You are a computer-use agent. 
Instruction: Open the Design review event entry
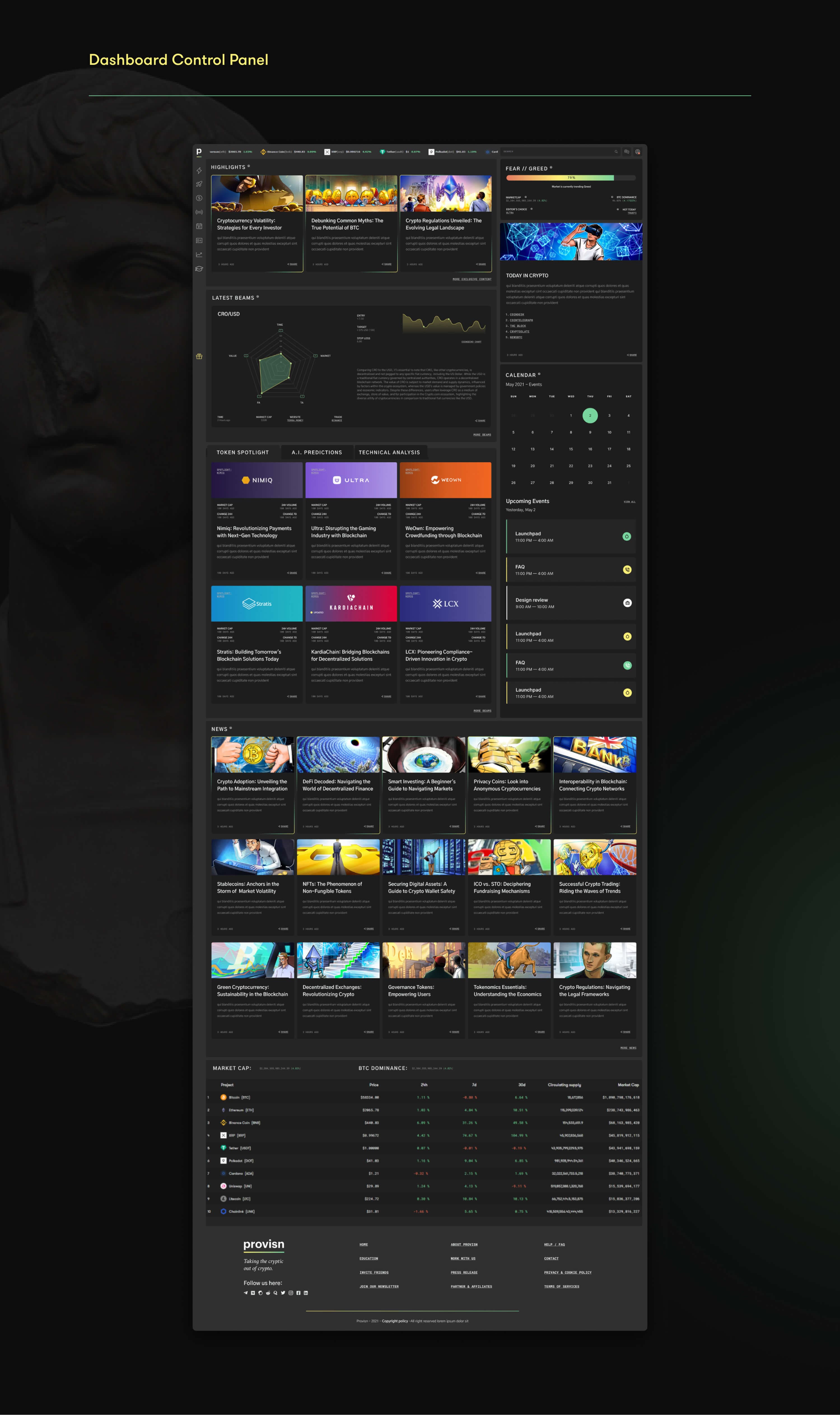571,603
